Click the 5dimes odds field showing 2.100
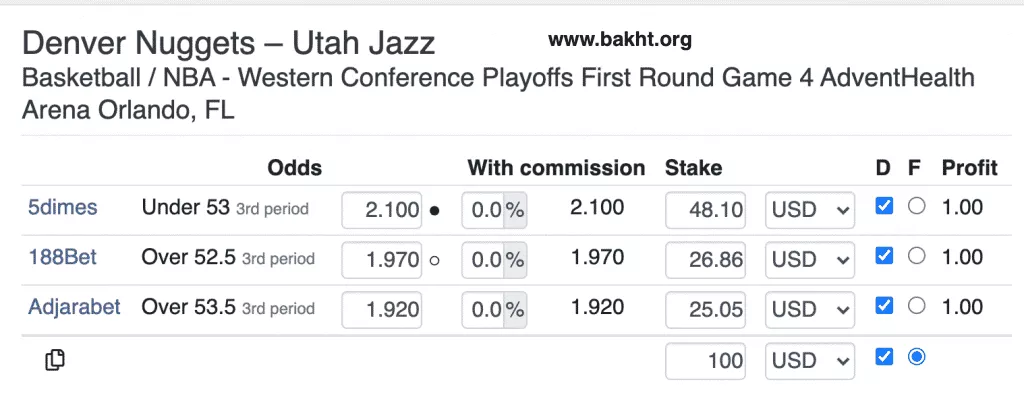This screenshot has width=1024, height=403. click(x=383, y=210)
